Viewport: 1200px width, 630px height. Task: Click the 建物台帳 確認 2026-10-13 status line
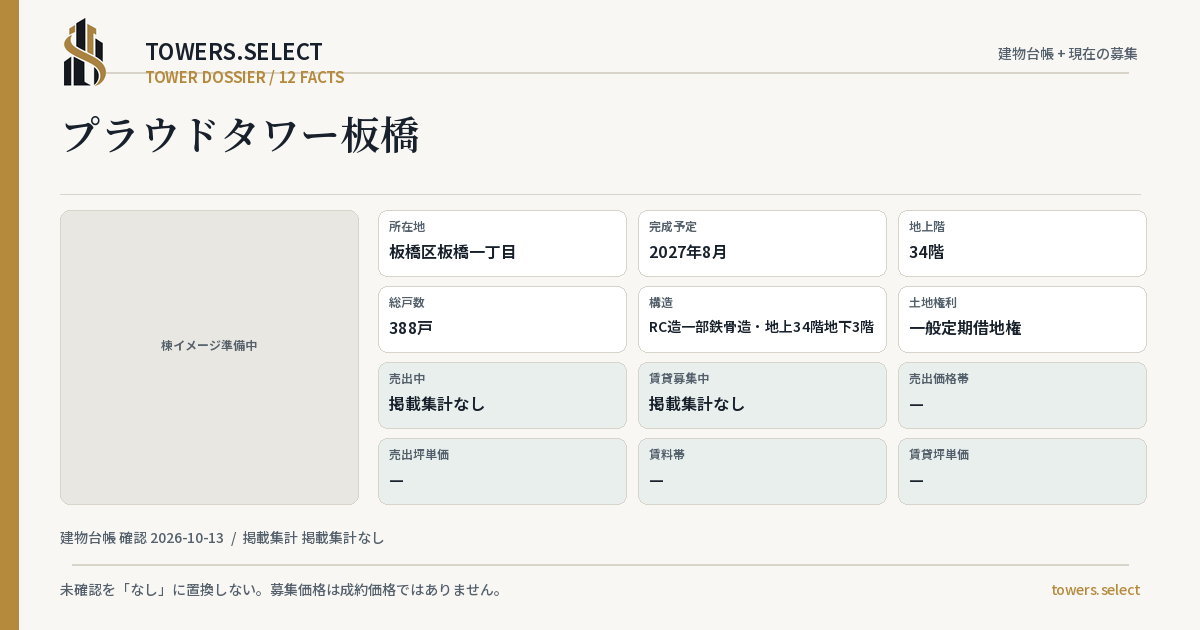coord(222,538)
